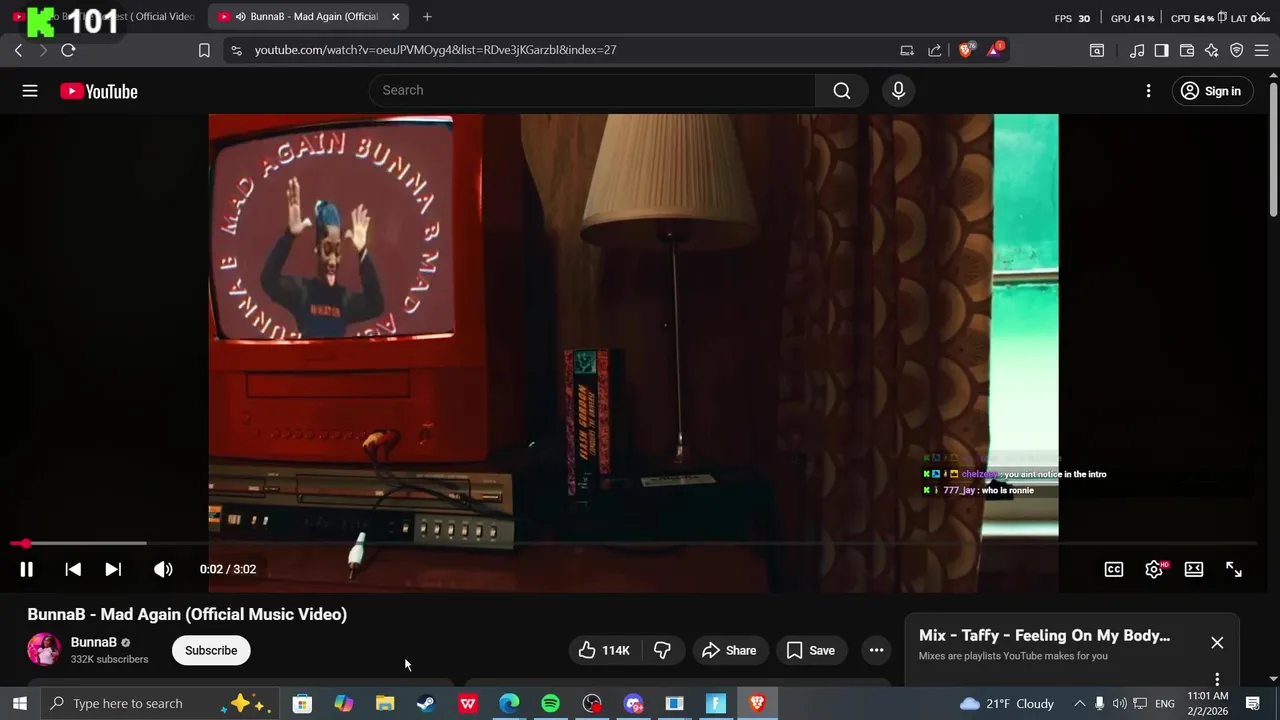Open options menu of the Mix playlist panel

pos(1217,679)
